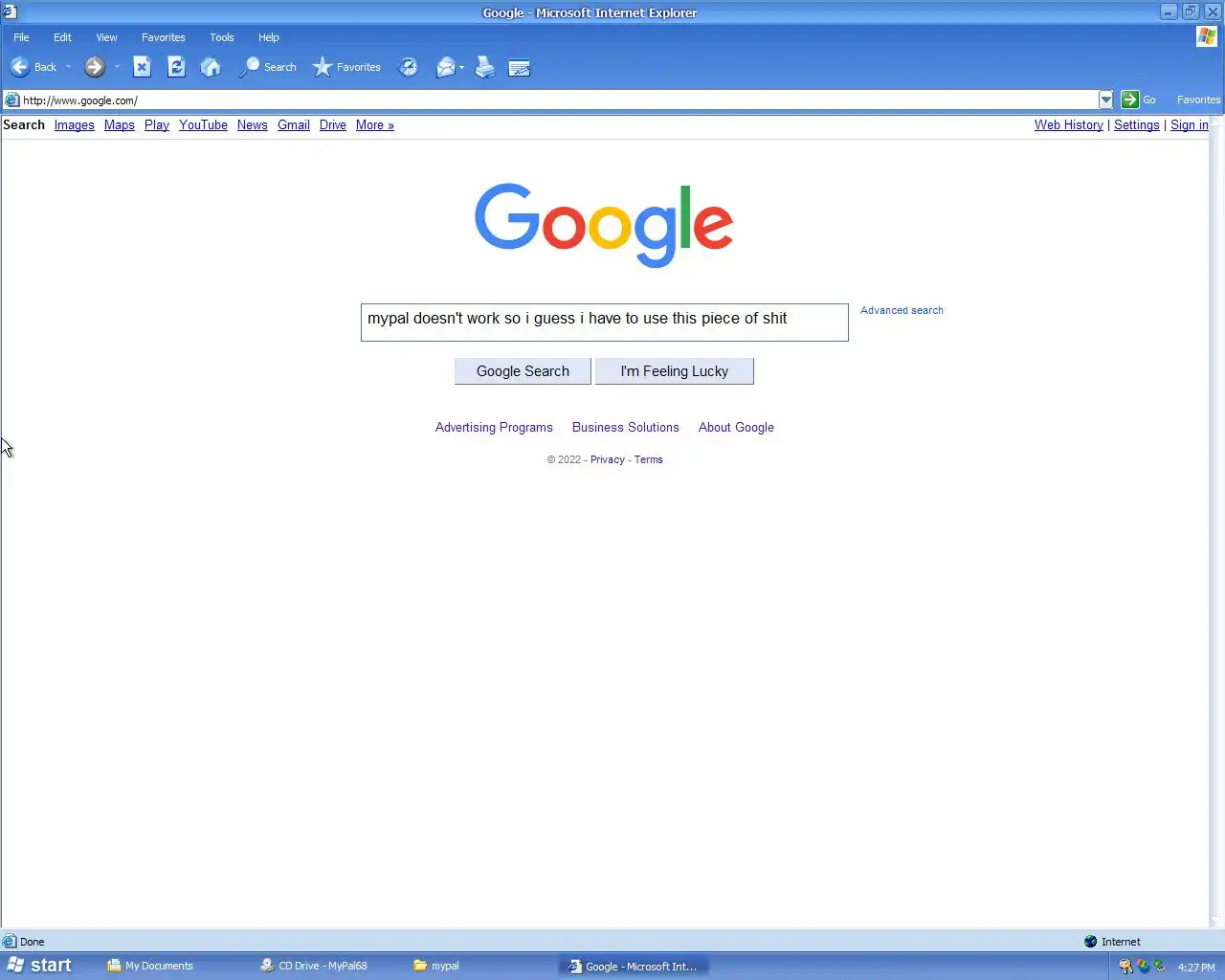Open the Terms link
The image size is (1225, 980).
coord(649,459)
